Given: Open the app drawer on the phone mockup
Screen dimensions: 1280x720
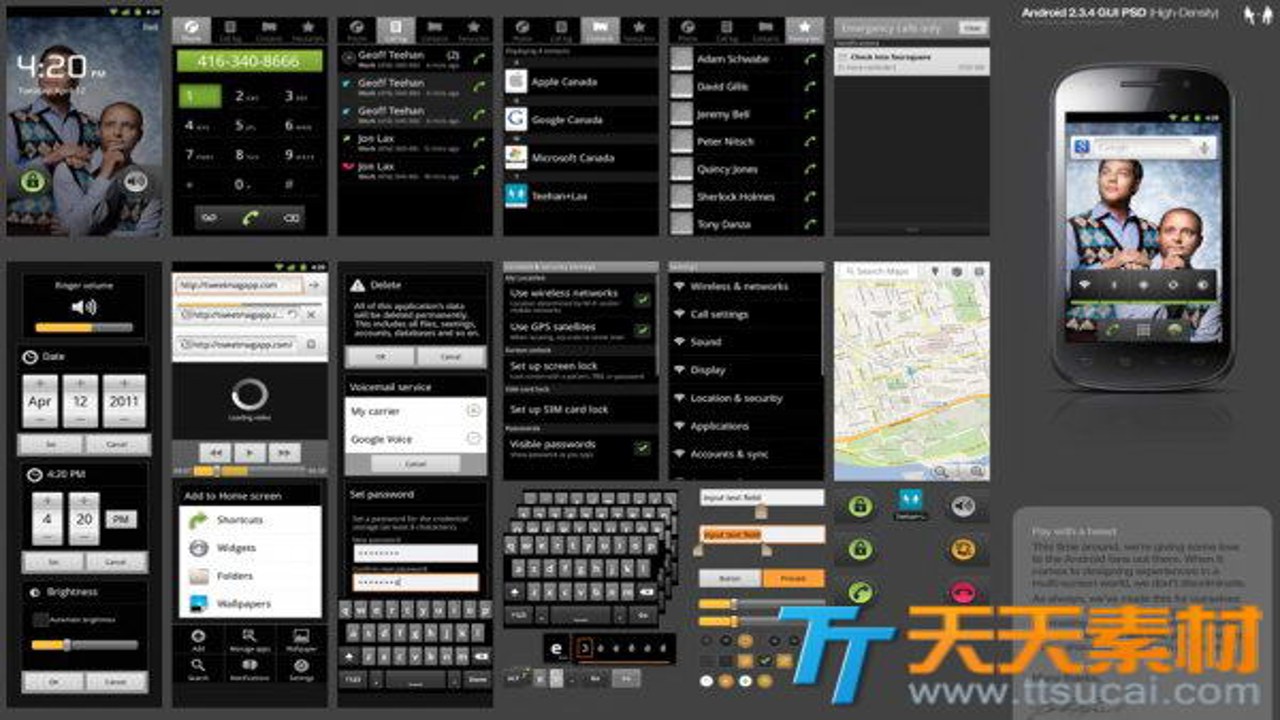Looking at the screenshot, I should click(x=1143, y=330).
